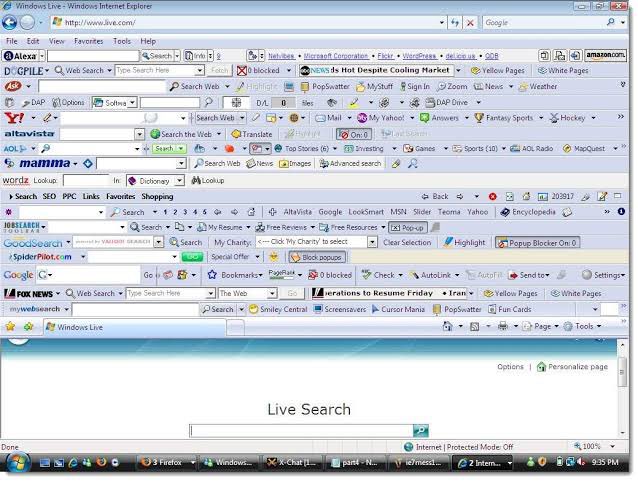
Task: Click the green Go button on SpiderPilot
Action: pyautogui.click(x=192, y=257)
